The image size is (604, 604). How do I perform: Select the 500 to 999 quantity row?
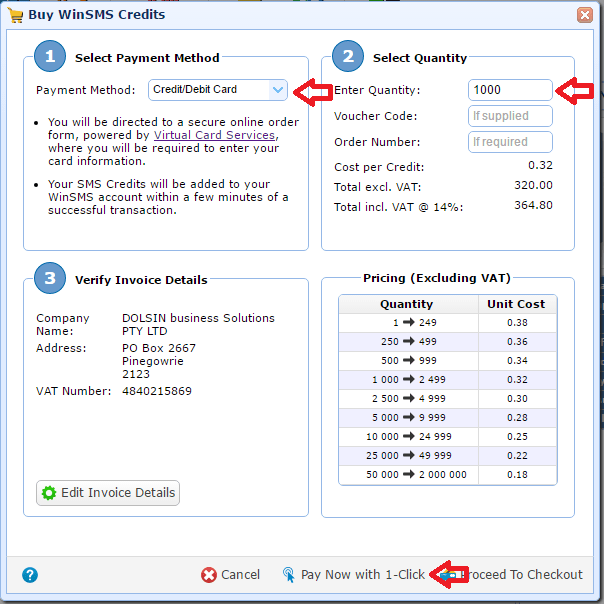tap(448, 361)
